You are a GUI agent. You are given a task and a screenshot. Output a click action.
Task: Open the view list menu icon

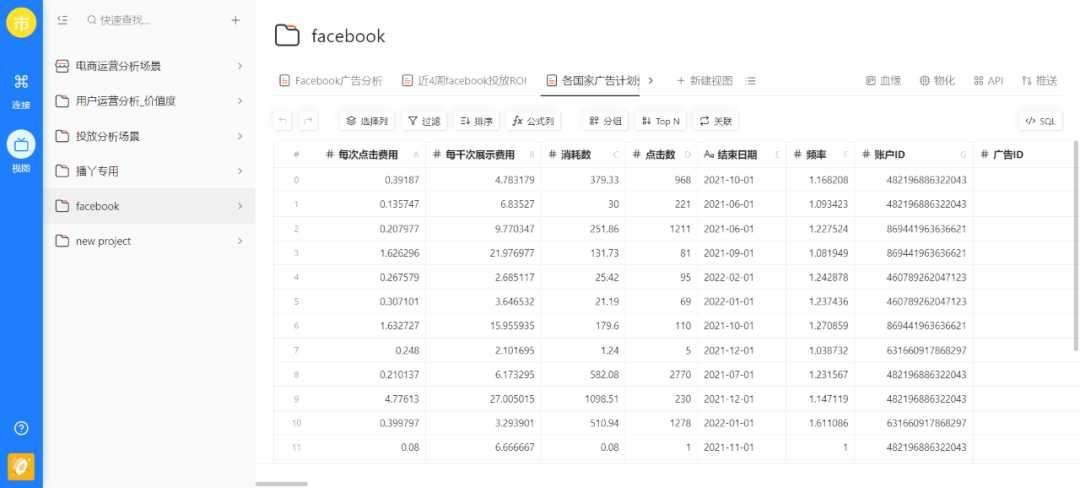click(x=751, y=81)
